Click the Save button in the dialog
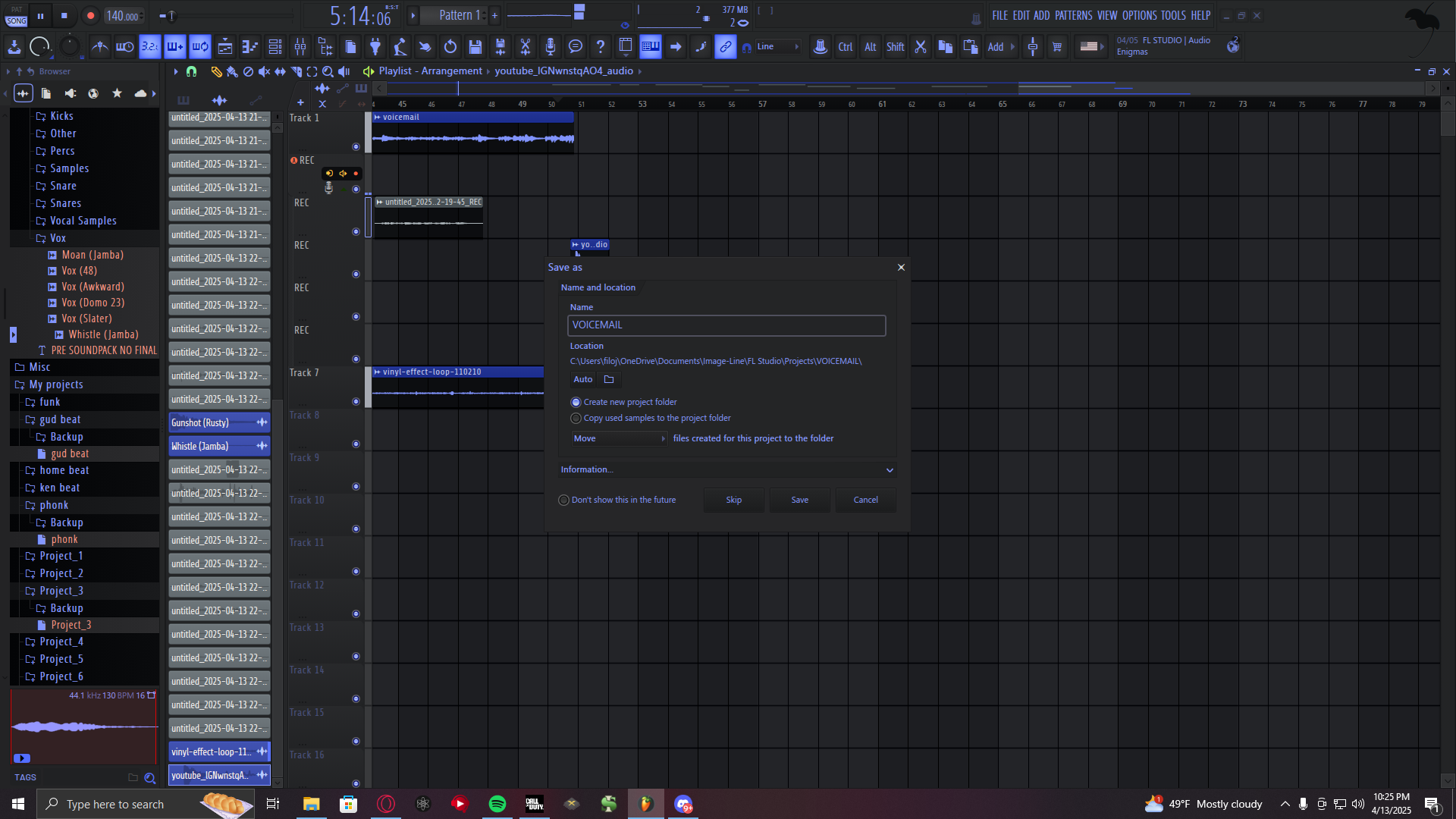 click(x=799, y=500)
